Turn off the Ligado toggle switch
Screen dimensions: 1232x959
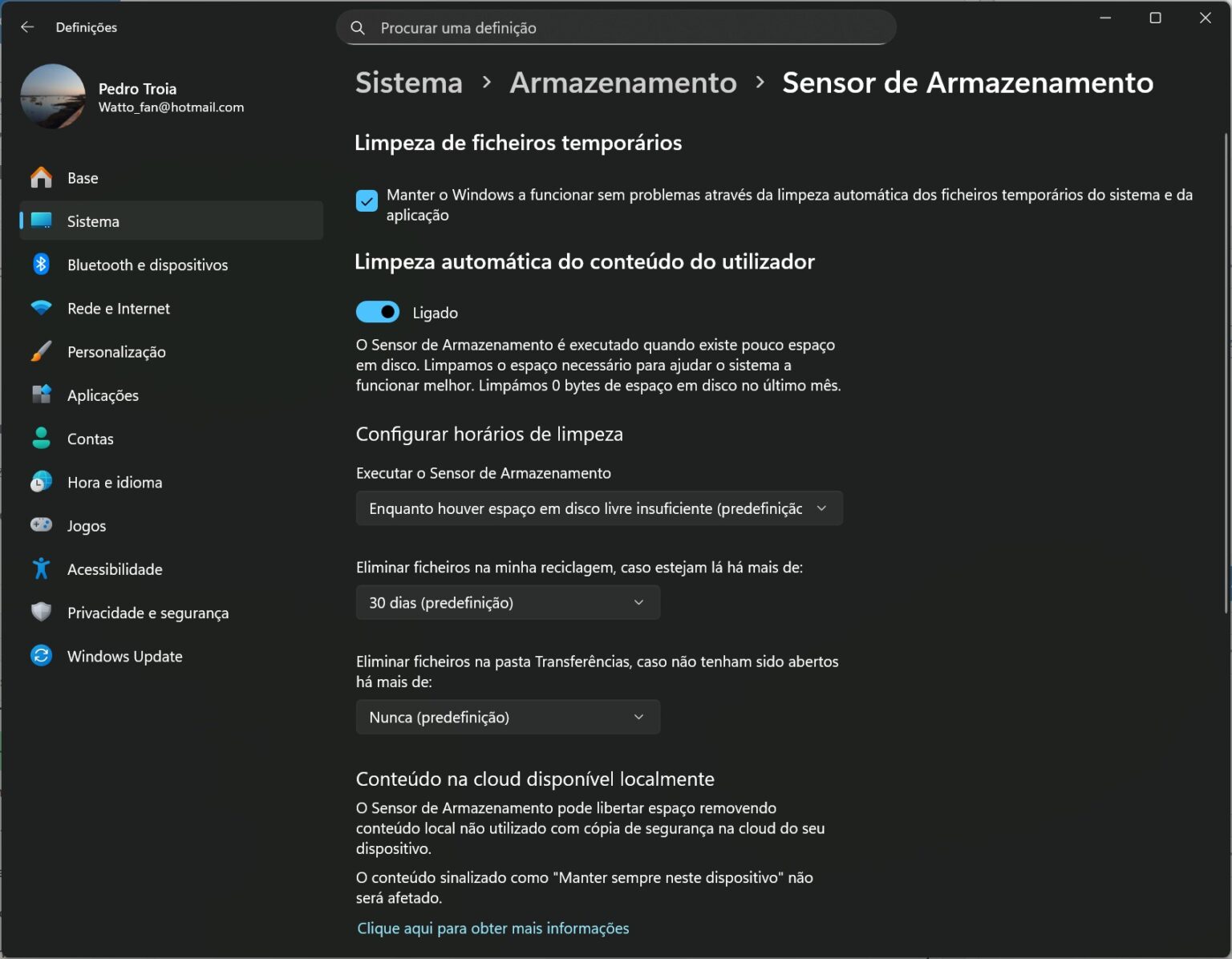pos(378,312)
